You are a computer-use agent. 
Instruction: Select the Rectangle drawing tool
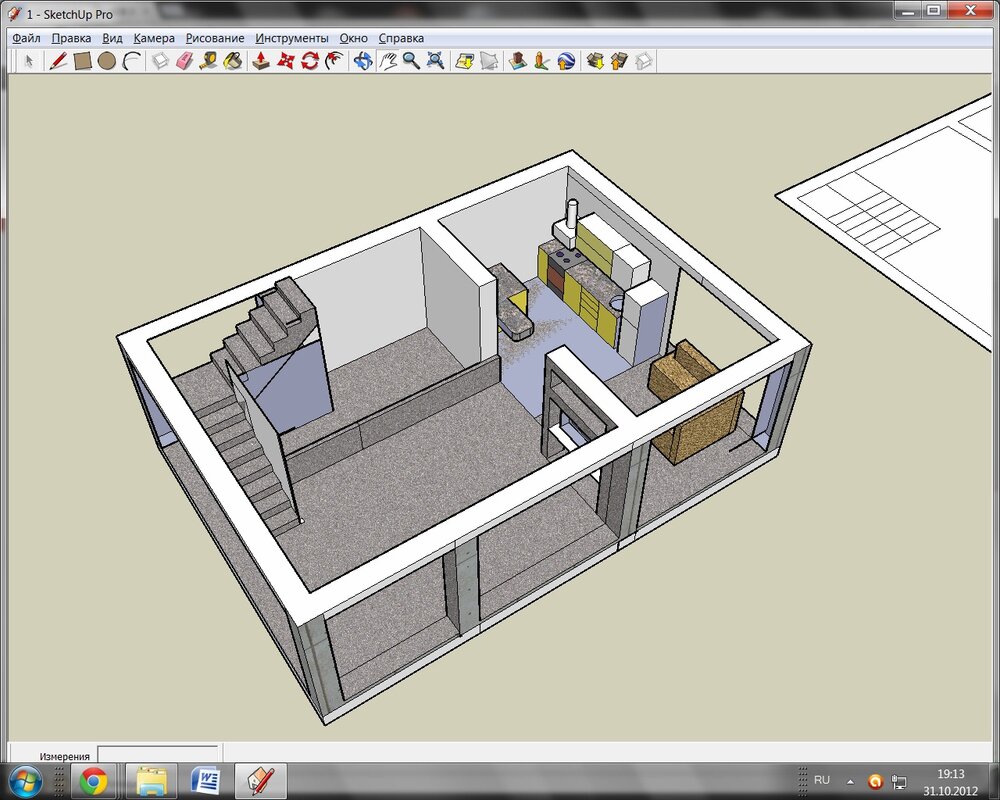coord(83,61)
